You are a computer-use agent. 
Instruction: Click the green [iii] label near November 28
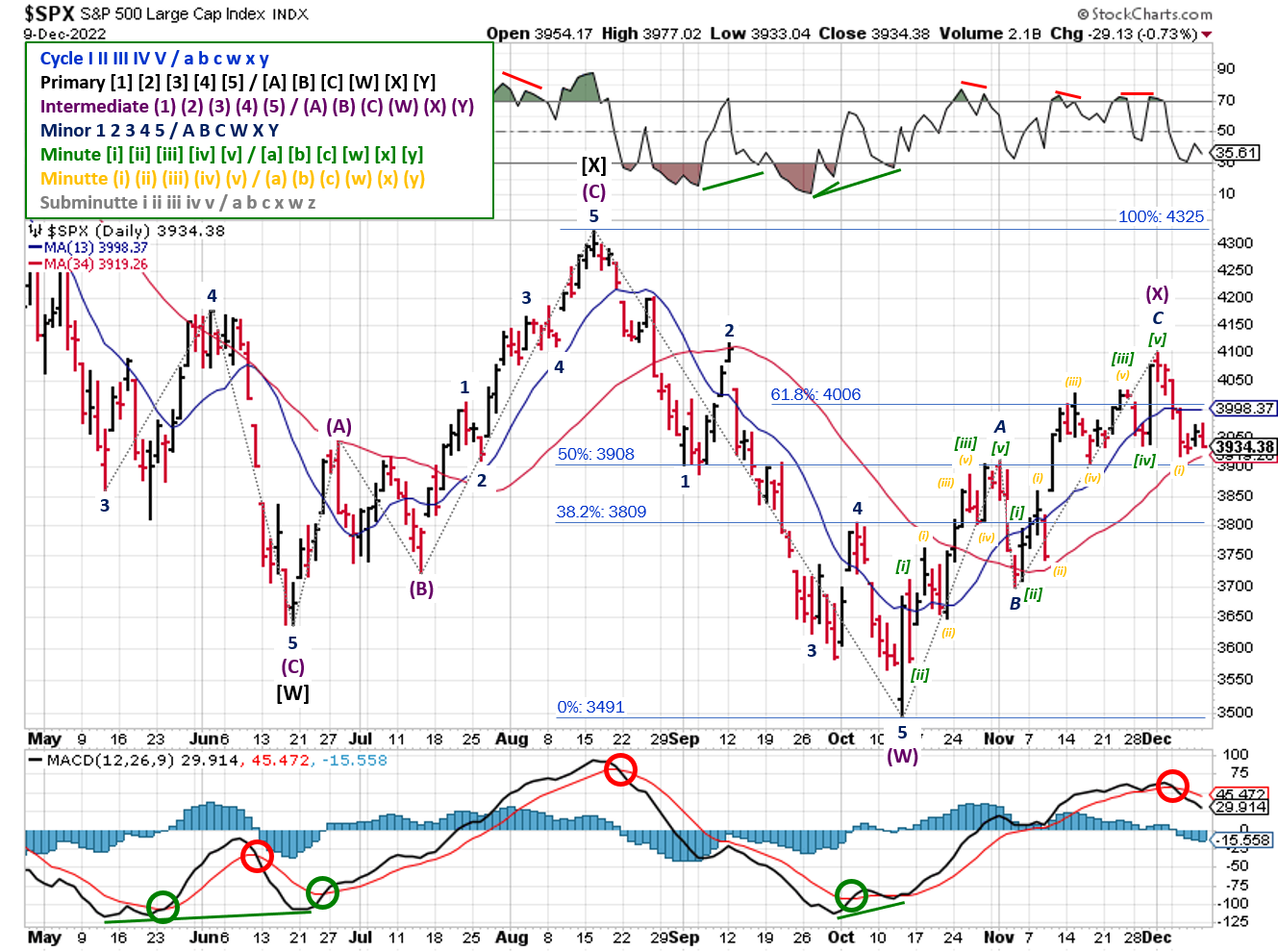click(1122, 359)
